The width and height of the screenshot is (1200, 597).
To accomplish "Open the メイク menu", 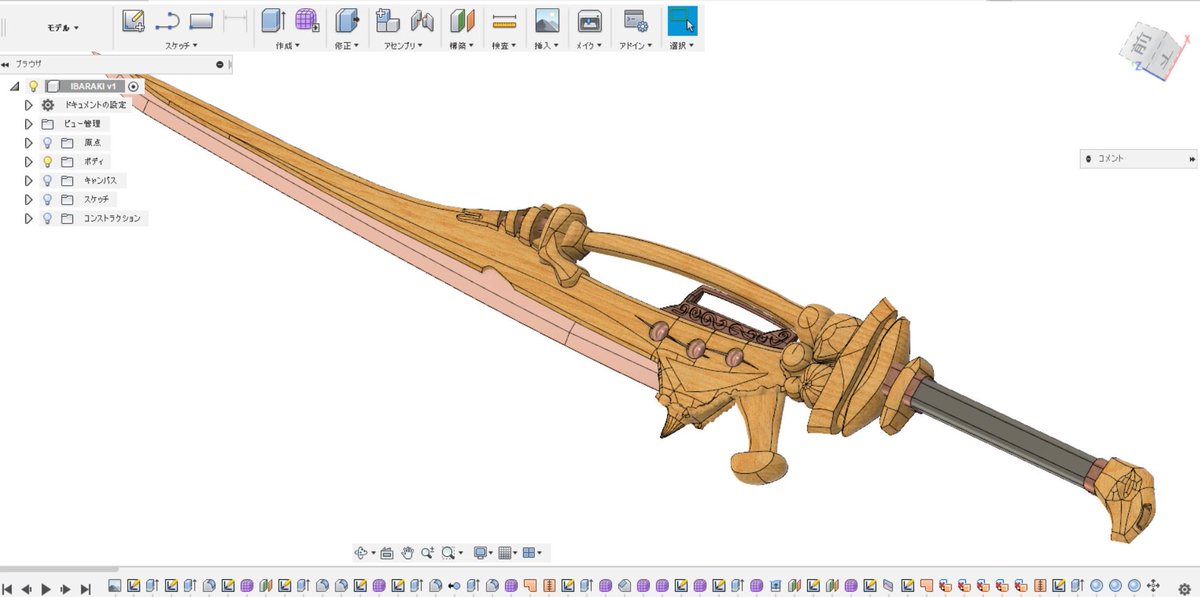I will coord(589,45).
